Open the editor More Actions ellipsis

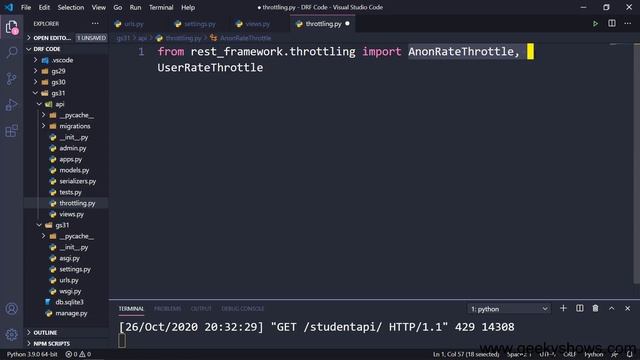click(x=627, y=24)
